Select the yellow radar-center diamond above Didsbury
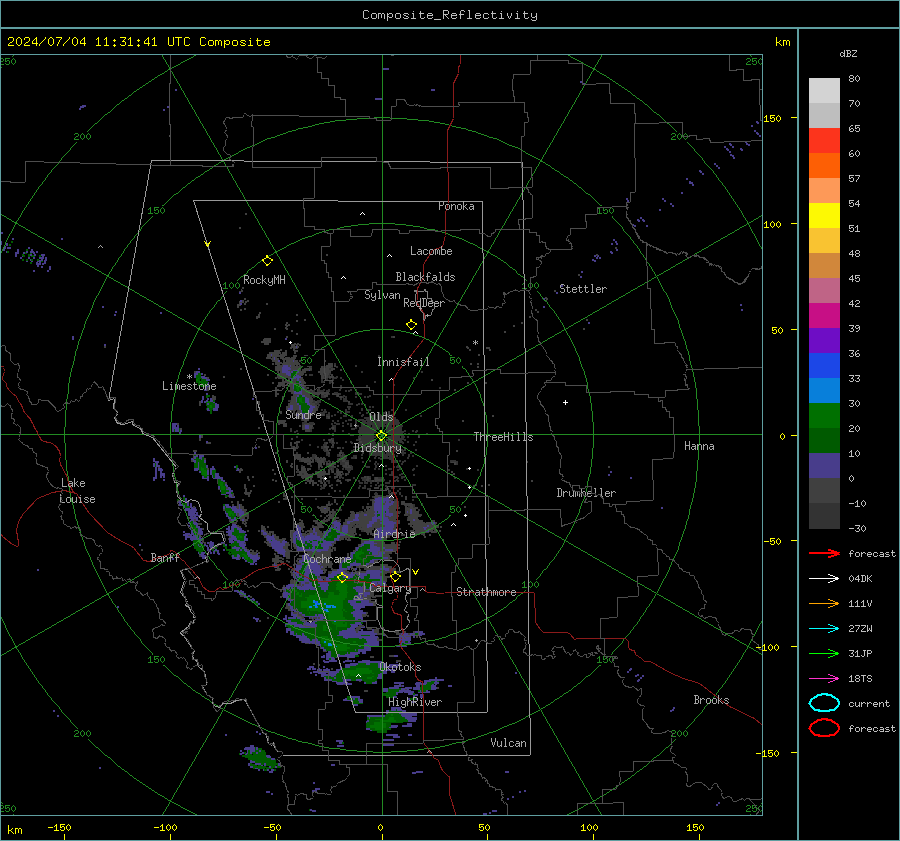 [x=381, y=436]
